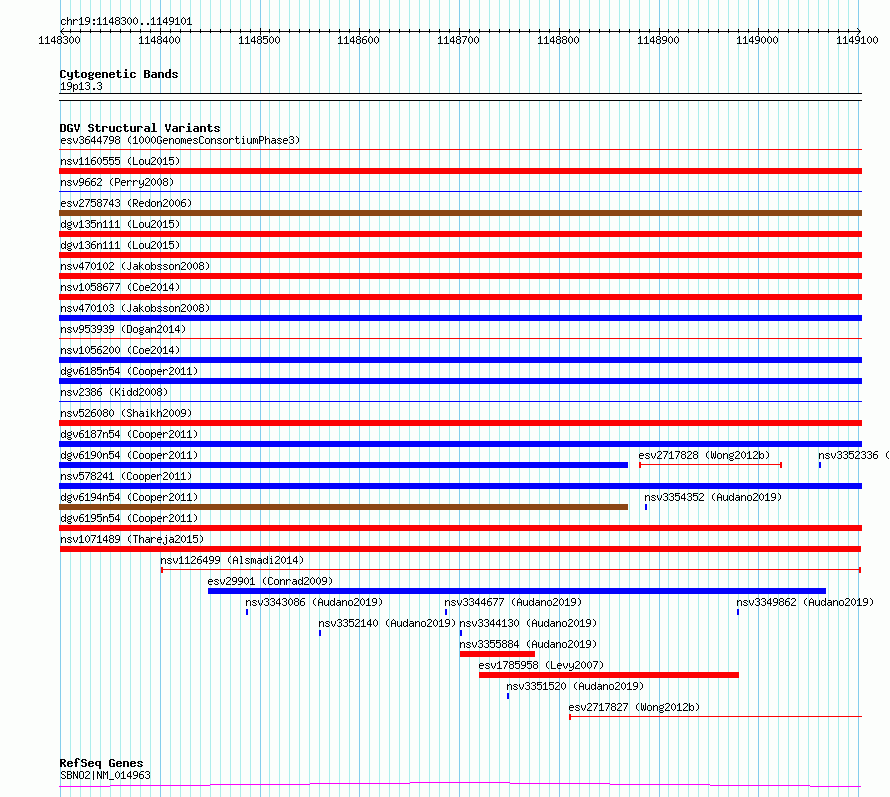
Task: Click the blue bar of esv29901 (Conrad2009)
Action: 517,591
